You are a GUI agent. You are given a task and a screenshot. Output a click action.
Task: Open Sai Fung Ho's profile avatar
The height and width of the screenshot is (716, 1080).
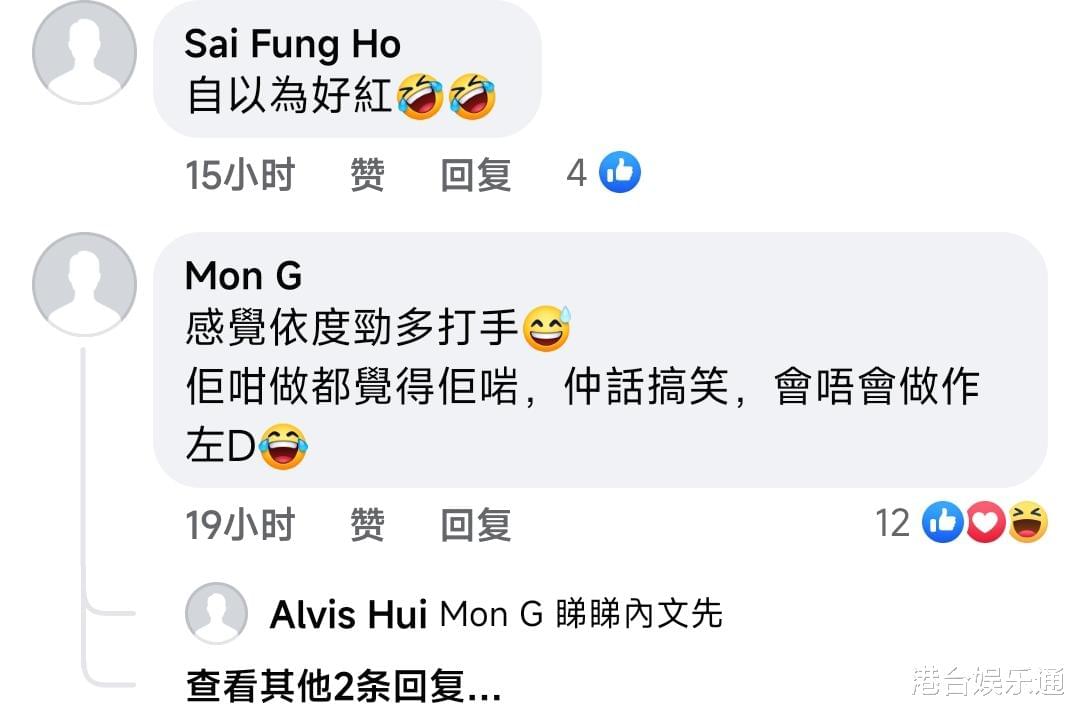pos(84,52)
